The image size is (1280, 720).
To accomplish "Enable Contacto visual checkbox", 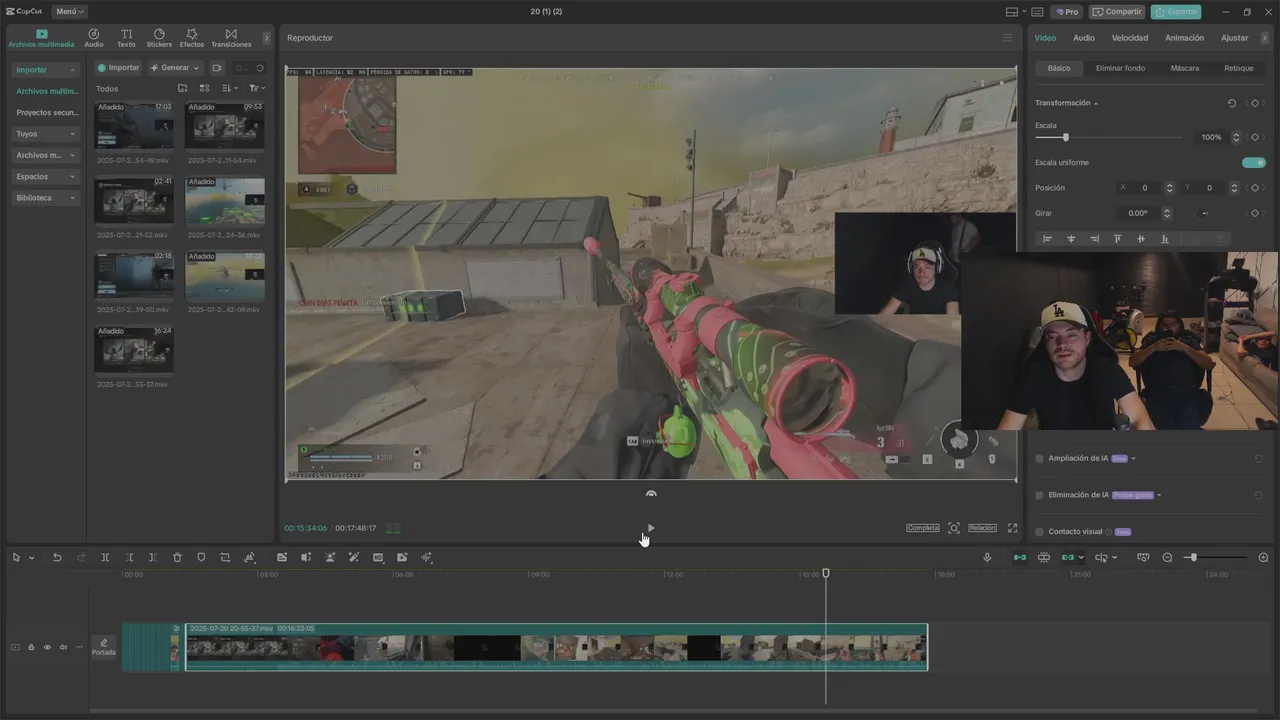I will tap(1040, 532).
